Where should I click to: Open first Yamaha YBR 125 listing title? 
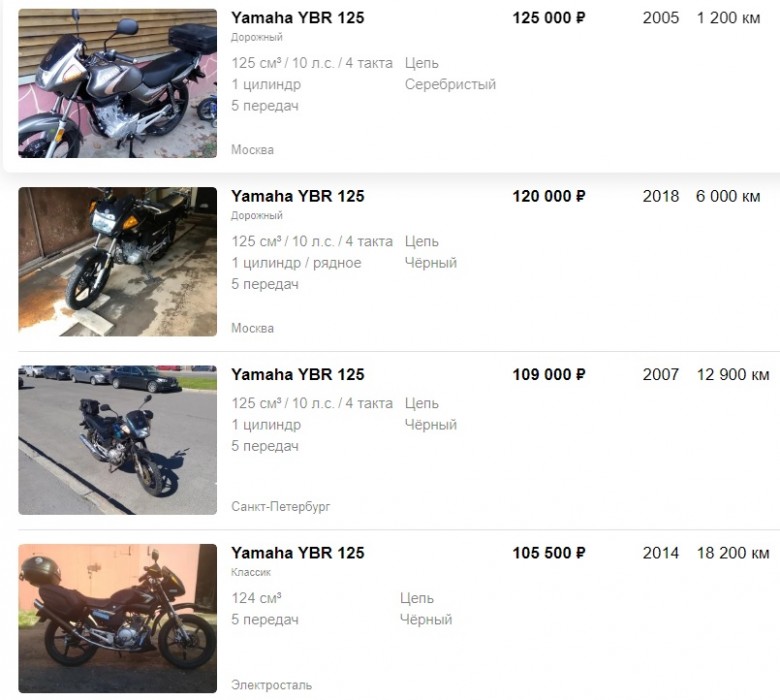(x=297, y=18)
